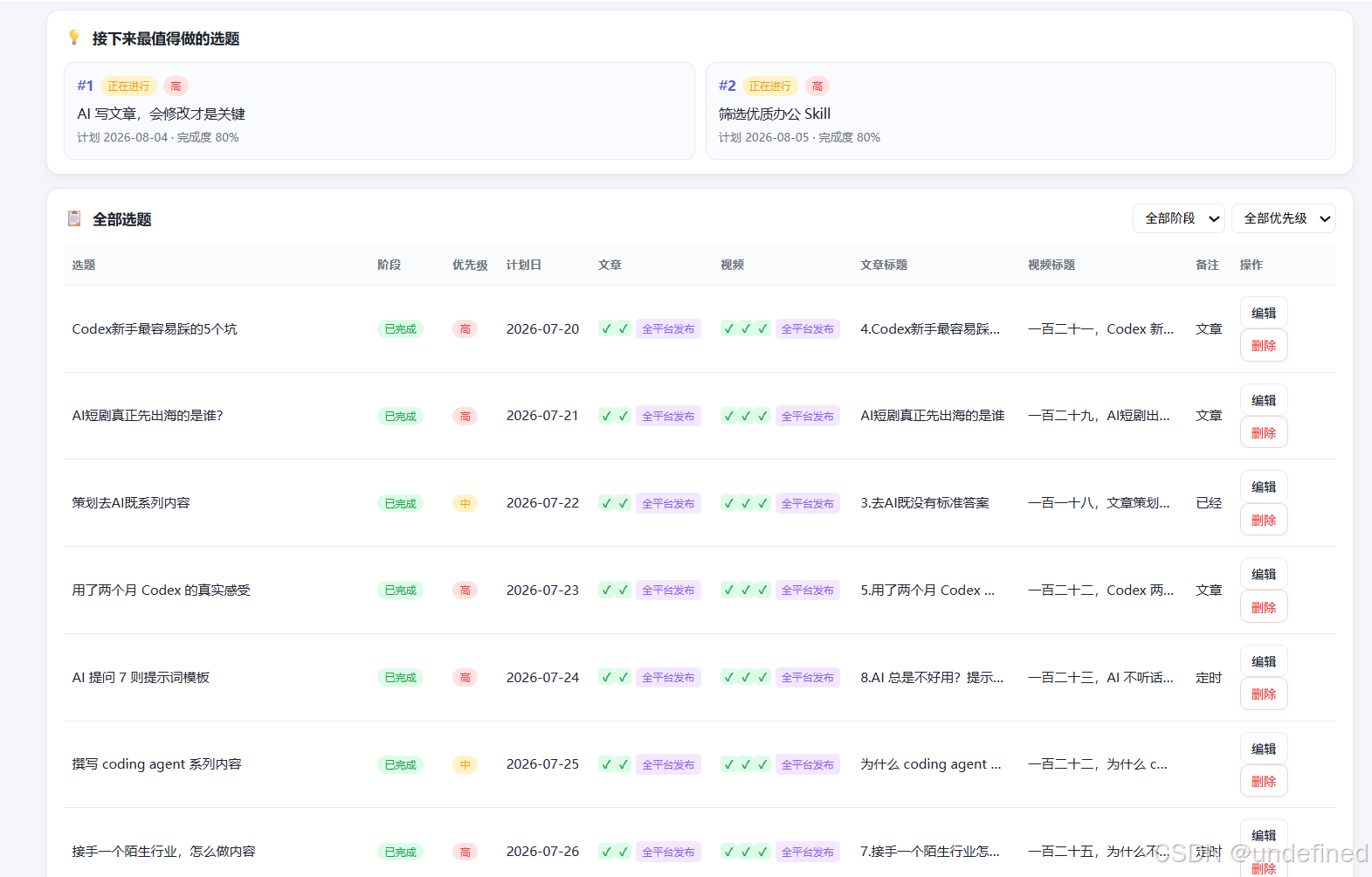
Task: Toggle first 视频 checkmark in AI短剧 row
Action: [728, 416]
